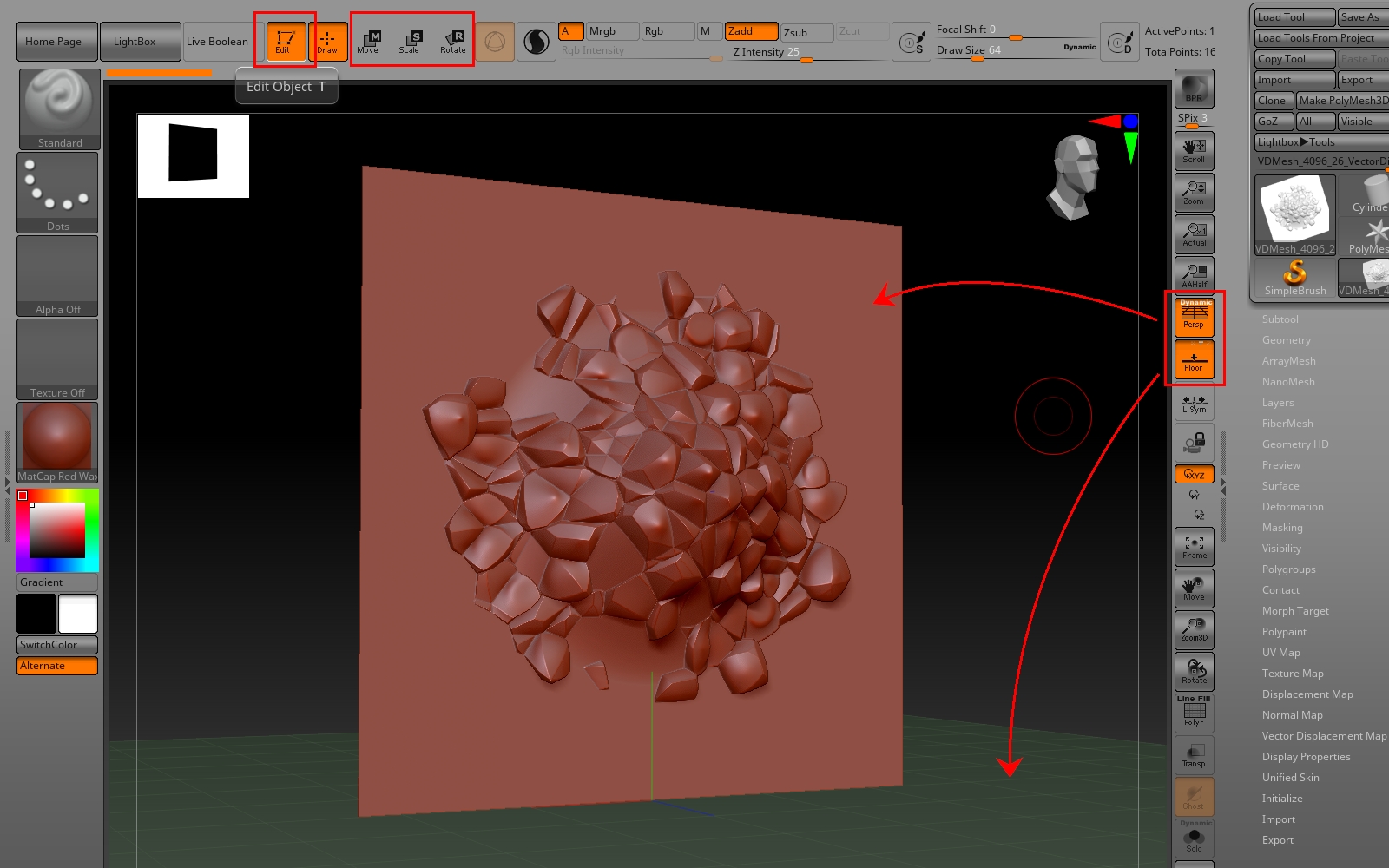Image resolution: width=1389 pixels, height=868 pixels.
Task: Toggle L.Sym local symmetry
Action: 1194,404
